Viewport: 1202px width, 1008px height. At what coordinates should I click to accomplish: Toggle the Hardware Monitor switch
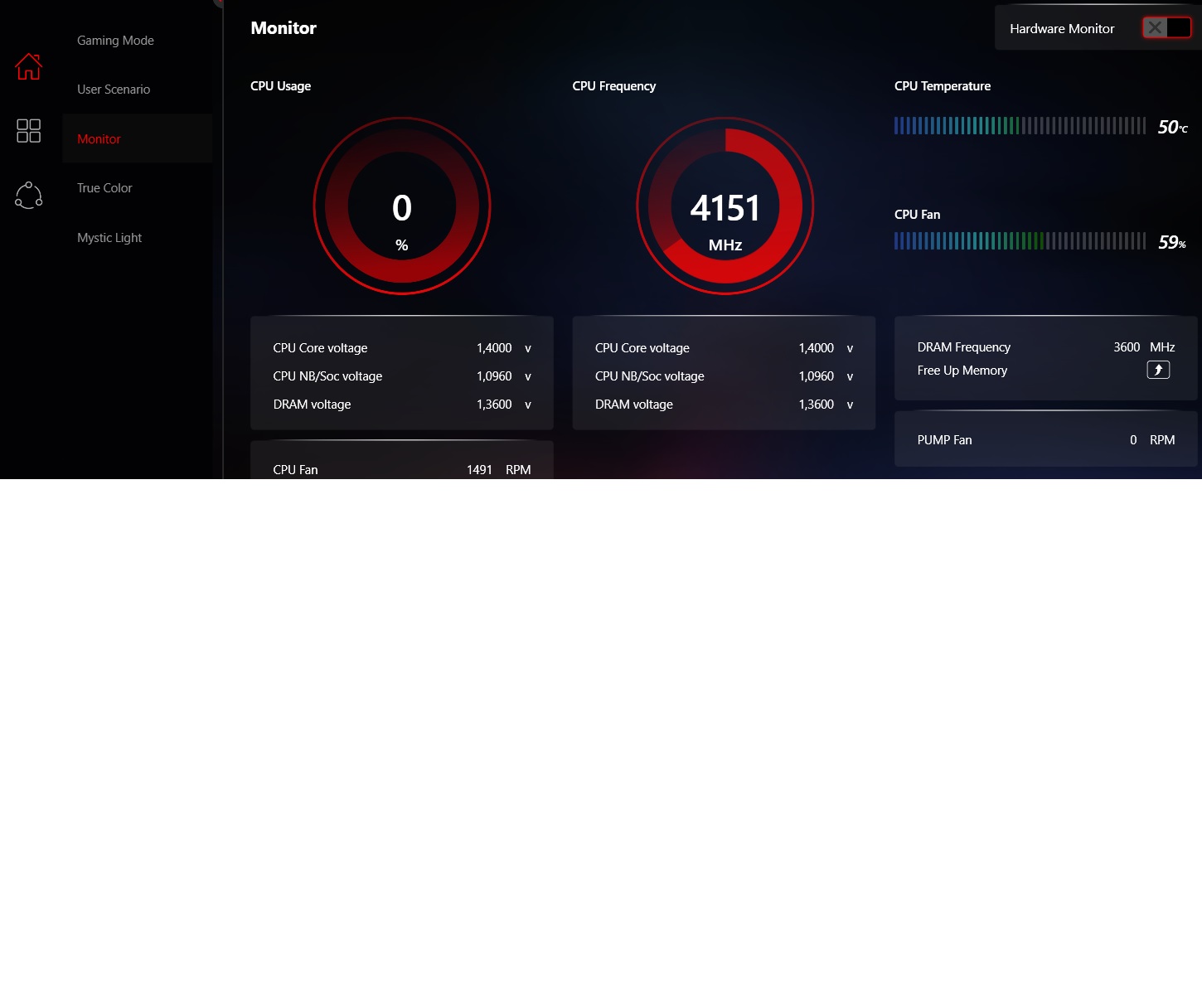pyautogui.click(x=1166, y=28)
